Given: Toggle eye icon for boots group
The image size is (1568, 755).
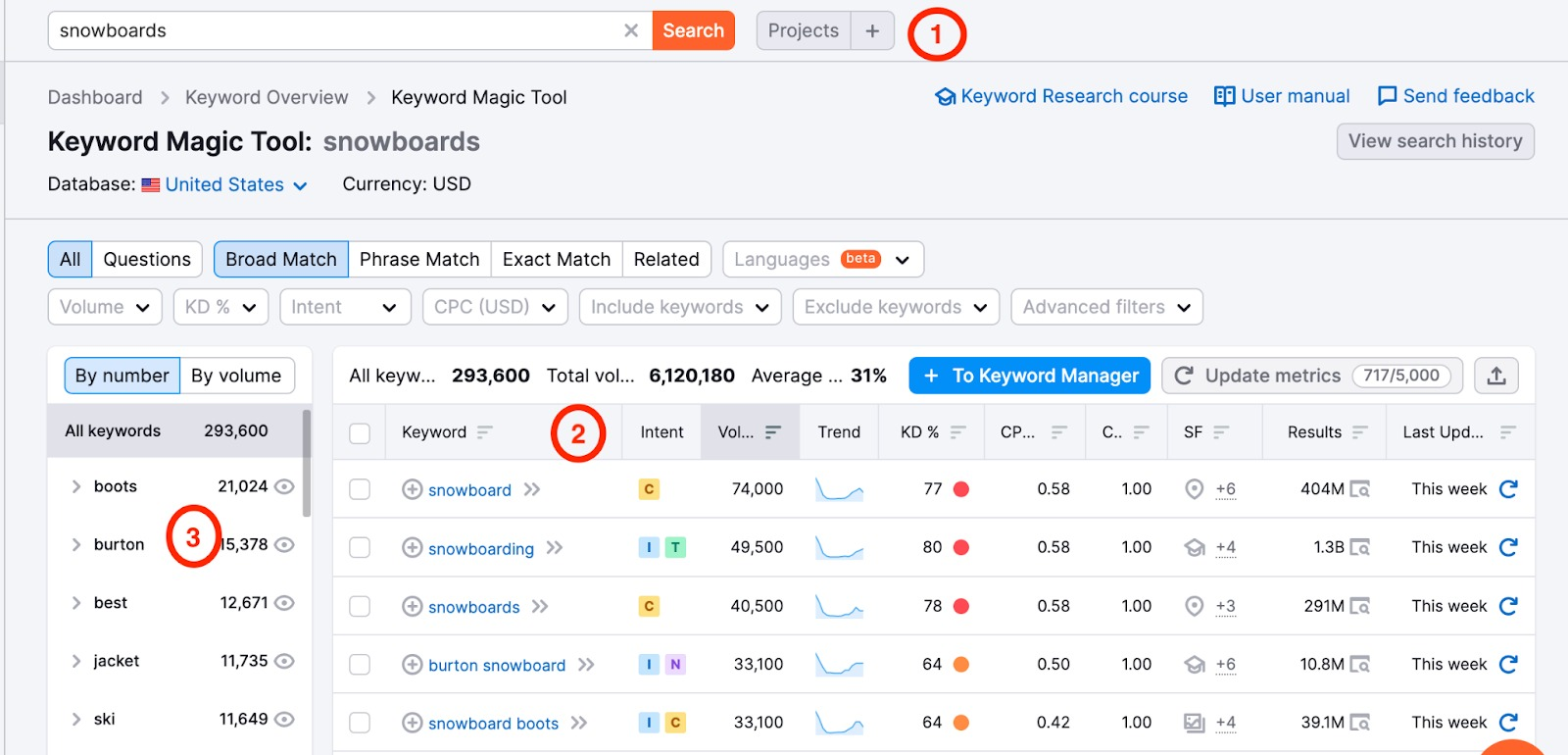Looking at the screenshot, I should (284, 486).
